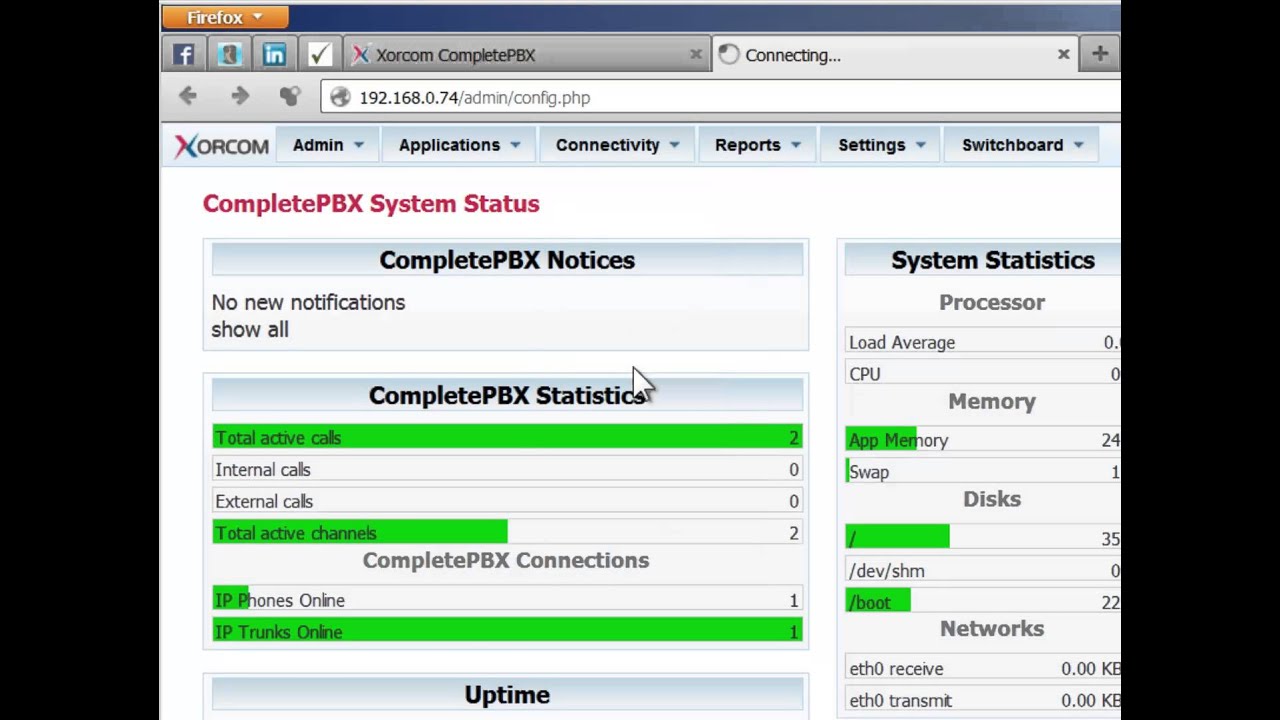Click the globe site identity icon

point(340,97)
